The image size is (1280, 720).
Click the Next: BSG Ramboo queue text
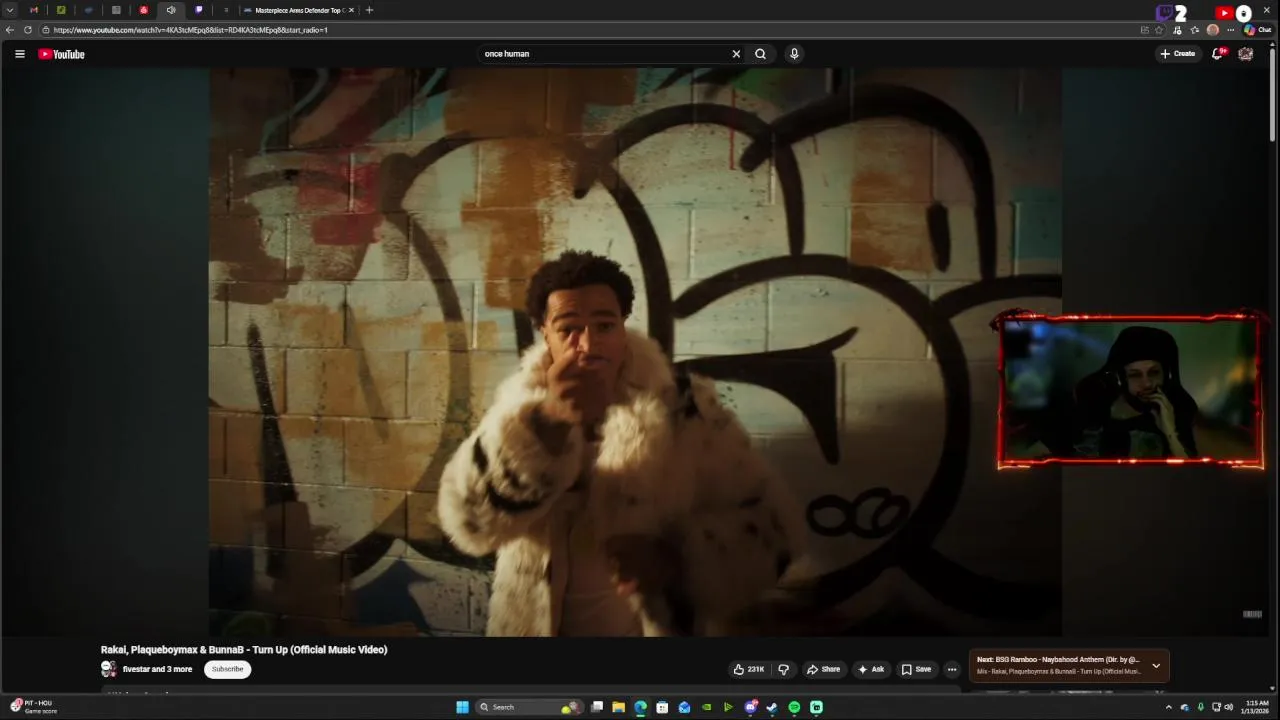click(1058, 660)
